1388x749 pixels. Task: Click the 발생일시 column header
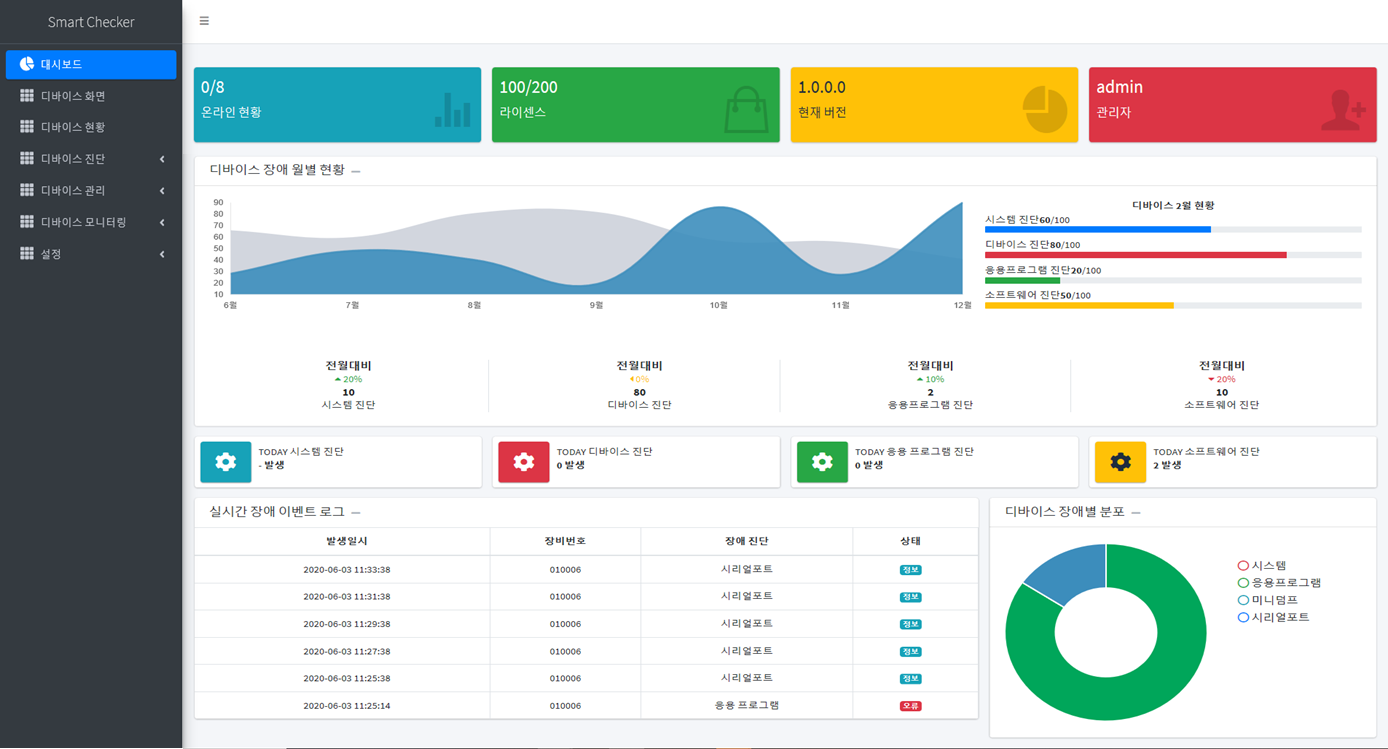tap(347, 541)
